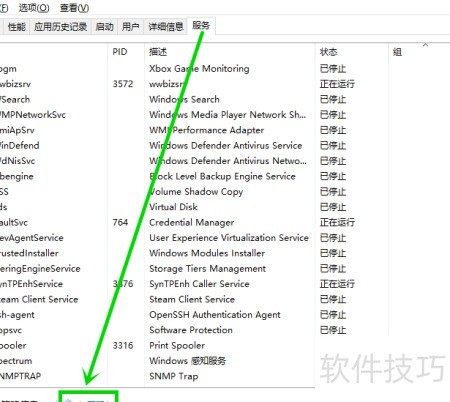Screen dimensions: 450x402
Task: Select the SynTPEnh Caller Service description
Action: click(199, 284)
